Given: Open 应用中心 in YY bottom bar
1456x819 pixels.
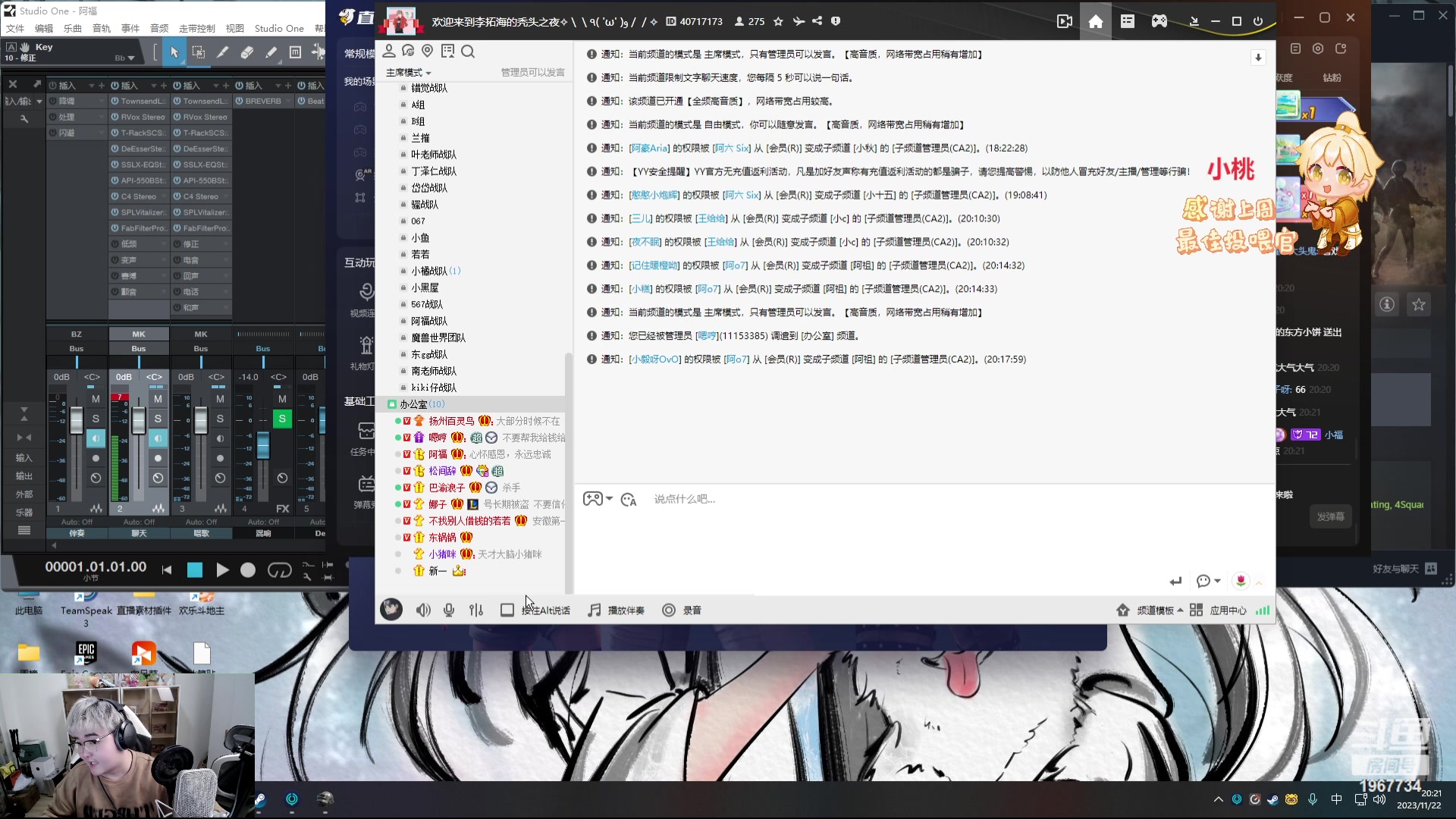Looking at the screenshot, I should (1219, 610).
